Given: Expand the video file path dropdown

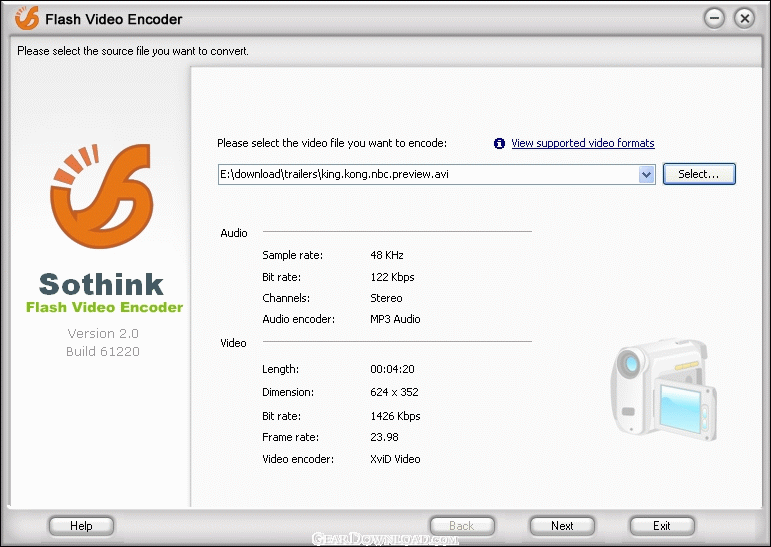Looking at the screenshot, I should tap(647, 175).
